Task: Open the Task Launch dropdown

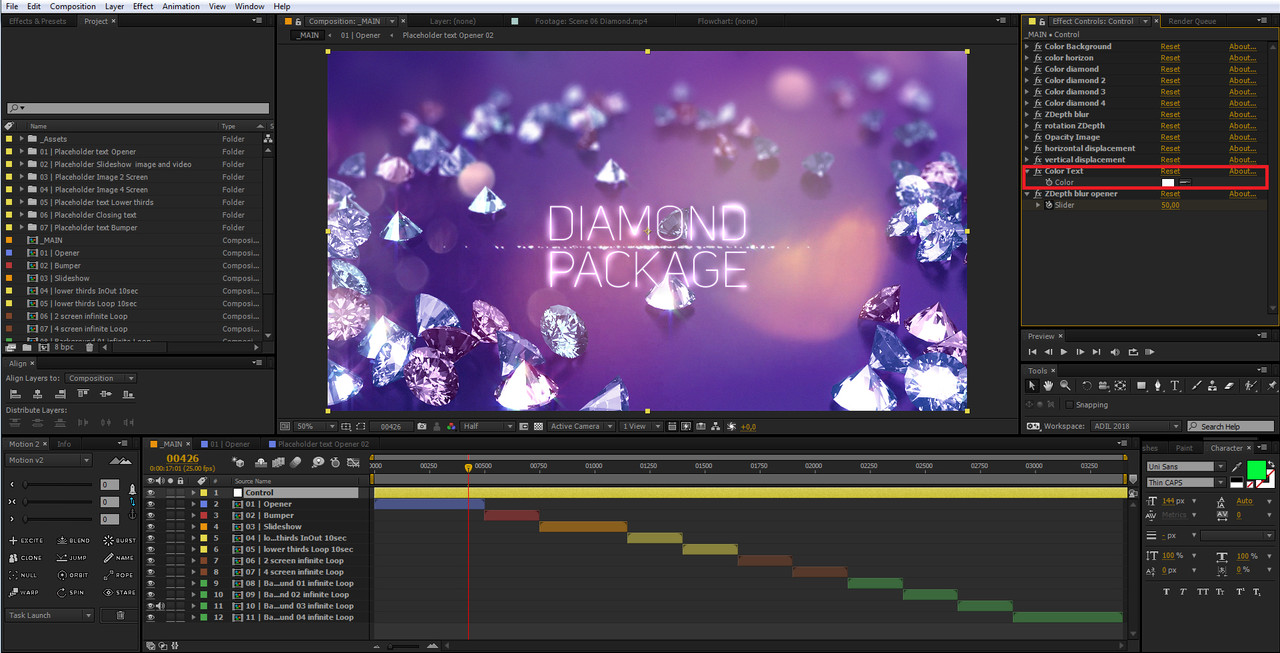Action: coord(50,615)
